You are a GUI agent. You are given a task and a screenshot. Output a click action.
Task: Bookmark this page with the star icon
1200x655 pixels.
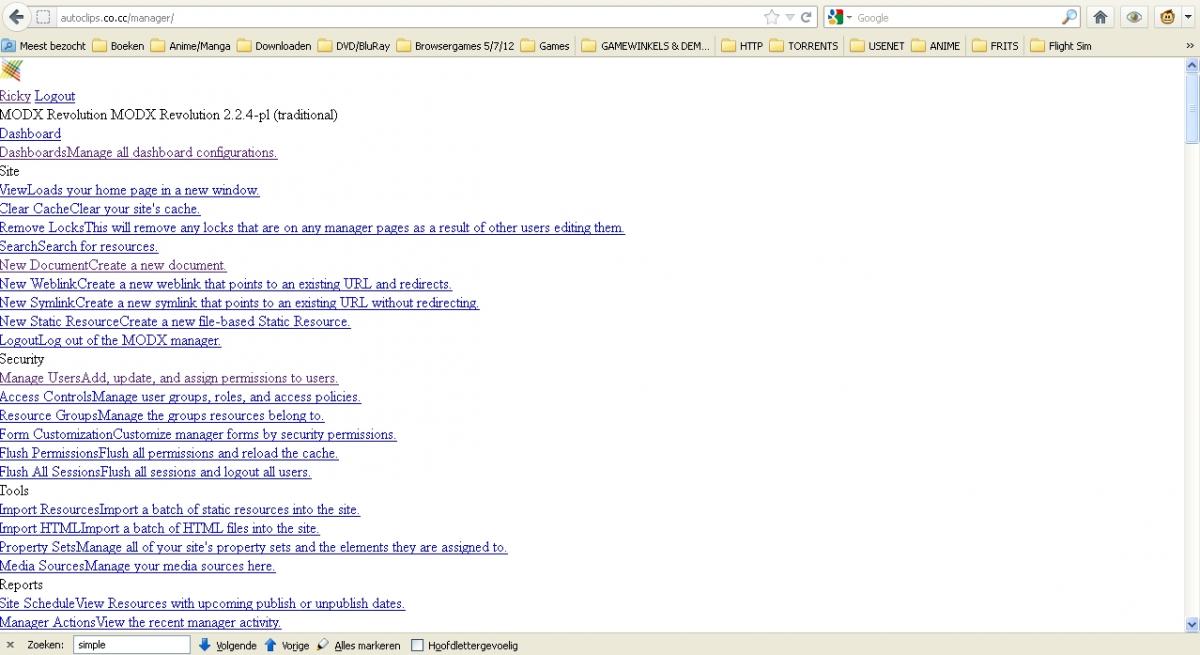[771, 17]
